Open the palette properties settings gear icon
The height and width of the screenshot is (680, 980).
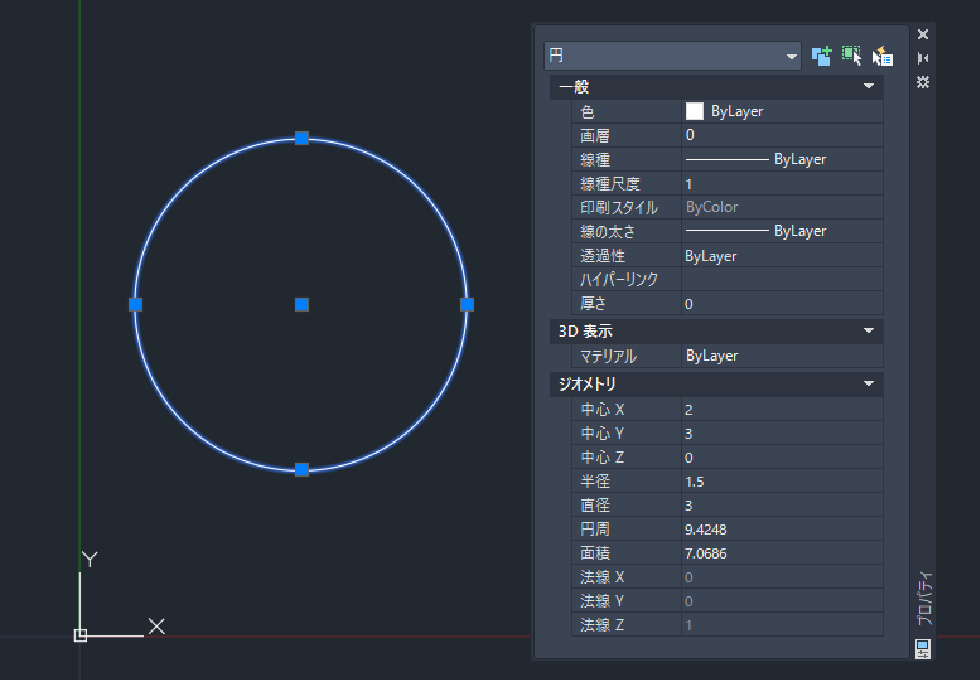pyautogui.click(x=923, y=82)
